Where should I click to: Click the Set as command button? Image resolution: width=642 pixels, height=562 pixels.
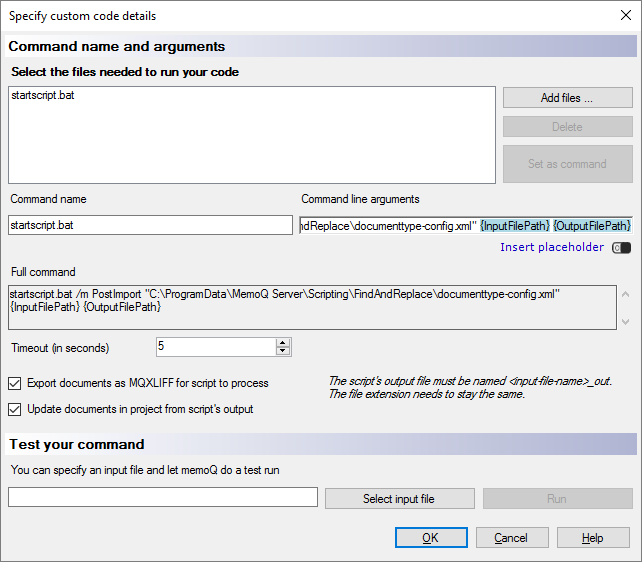[567, 164]
